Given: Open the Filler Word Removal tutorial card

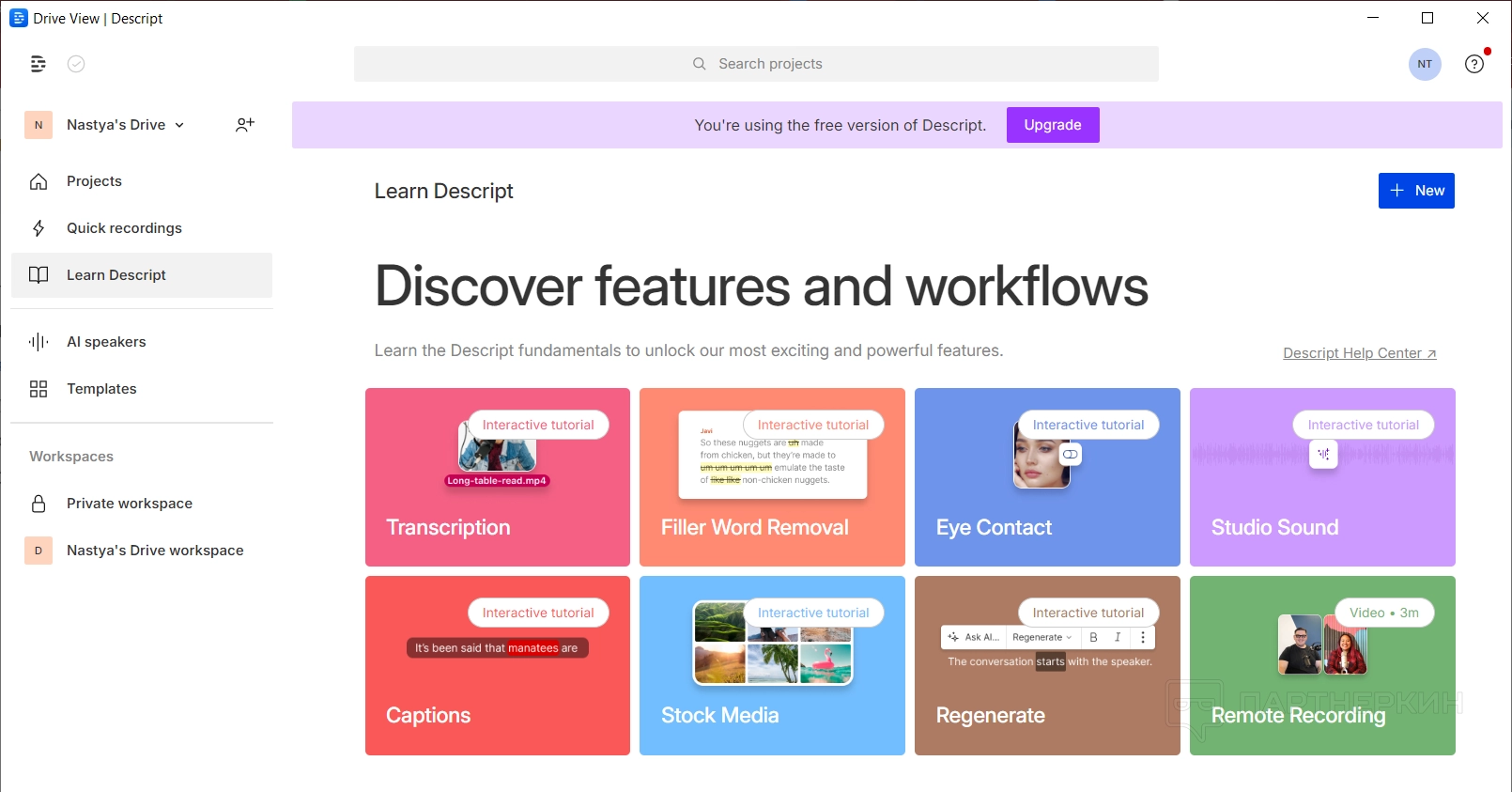Looking at the screenshot, I should click(772, 477).
